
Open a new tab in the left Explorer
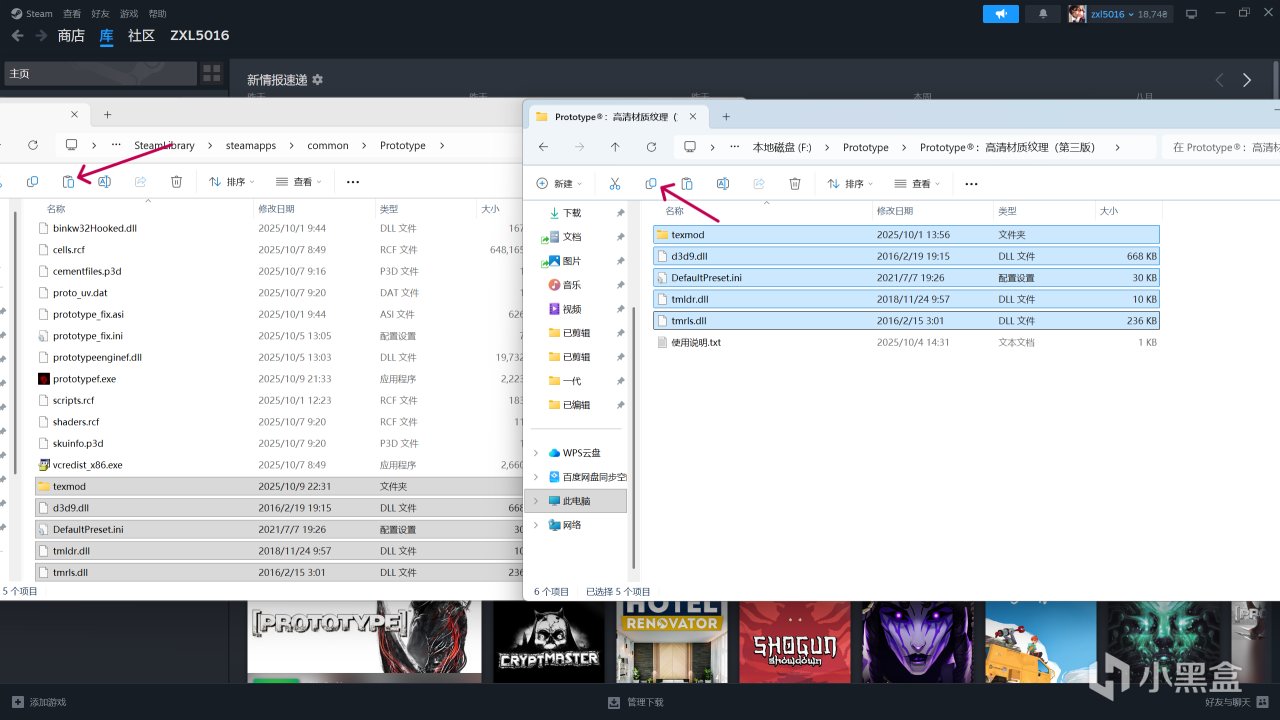[x=108, y=115]
